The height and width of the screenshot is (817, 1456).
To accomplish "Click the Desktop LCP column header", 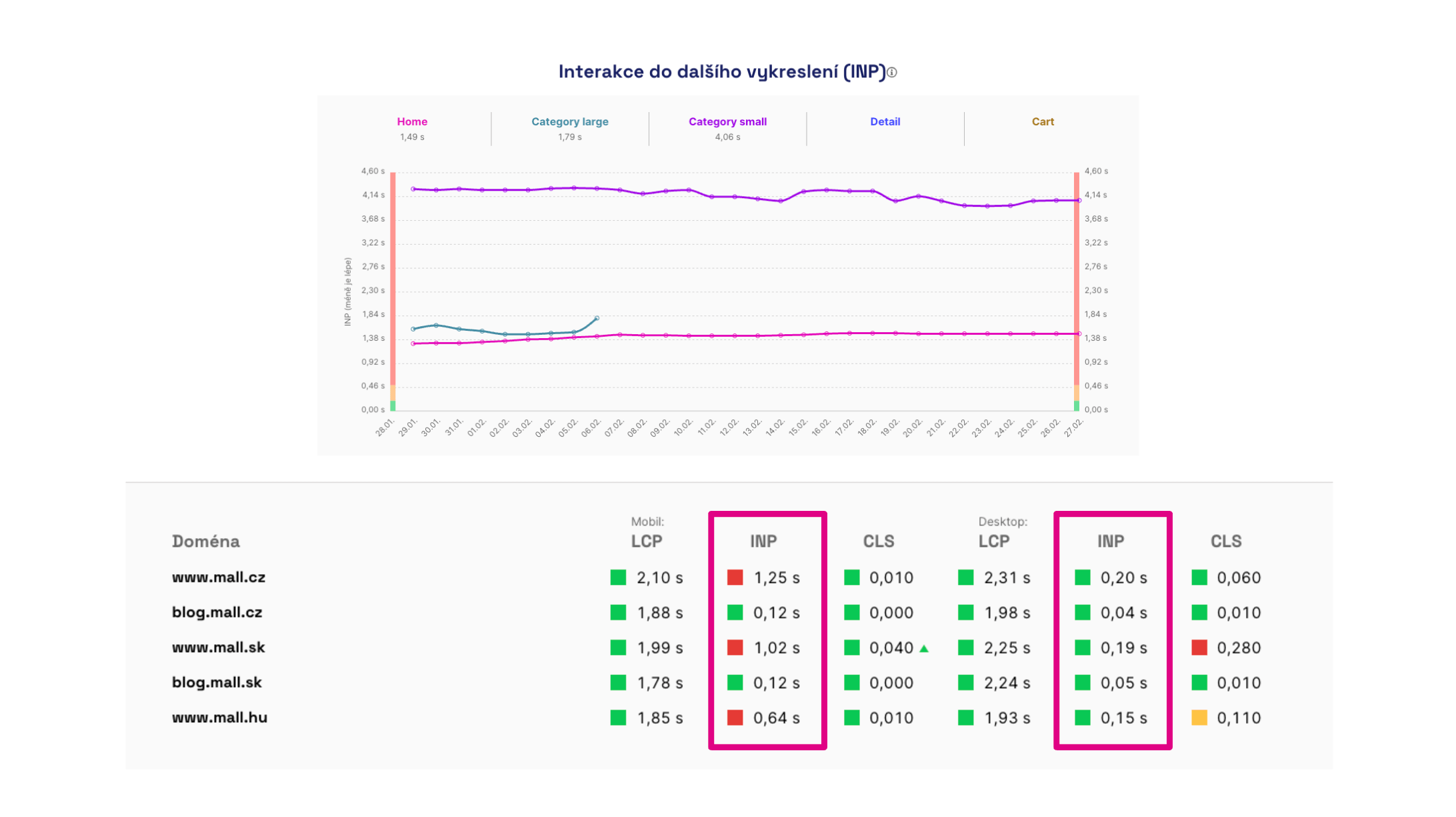I will 994,542.
